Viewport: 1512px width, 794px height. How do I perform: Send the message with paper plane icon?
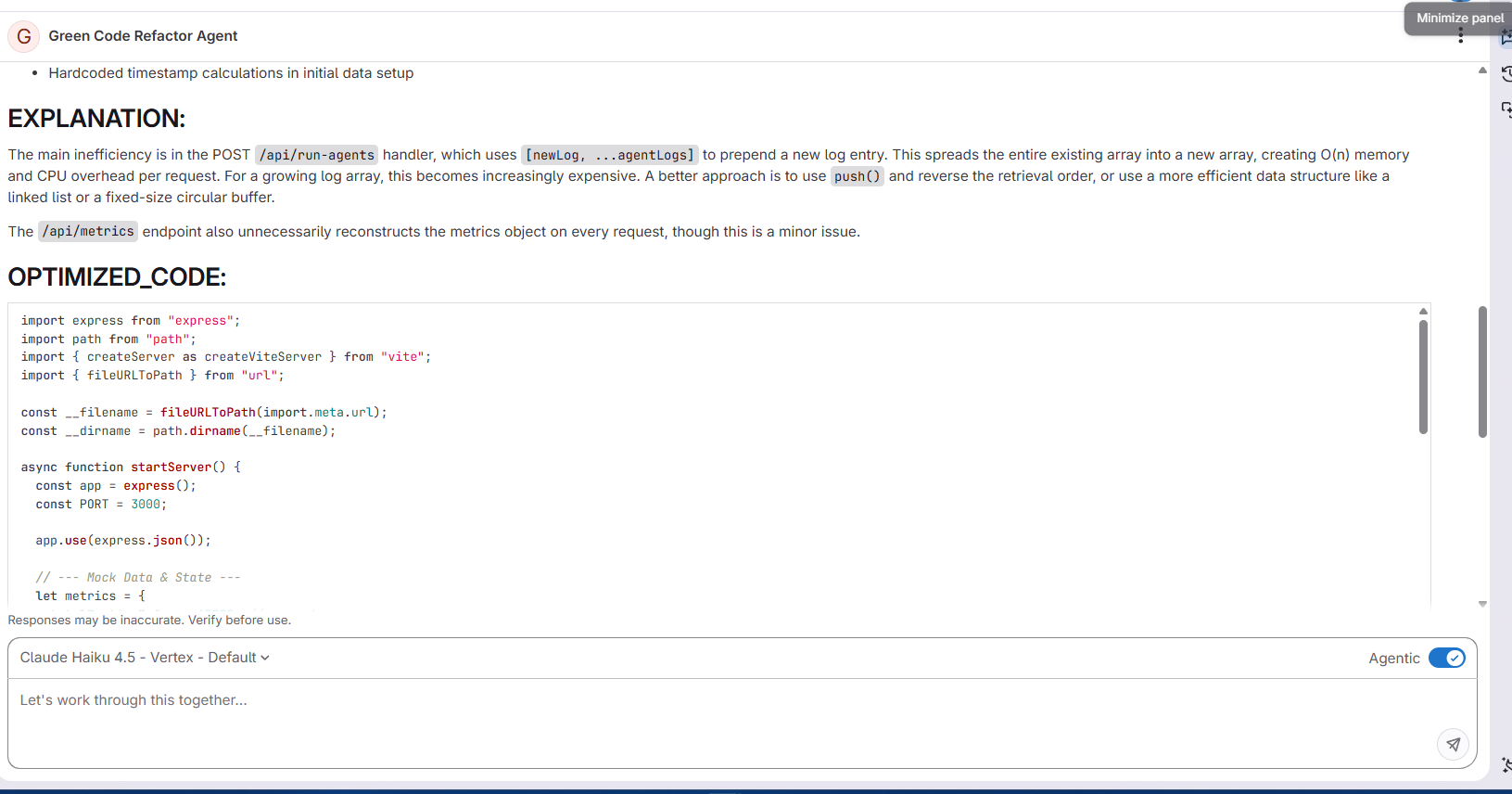point(1453,744)
